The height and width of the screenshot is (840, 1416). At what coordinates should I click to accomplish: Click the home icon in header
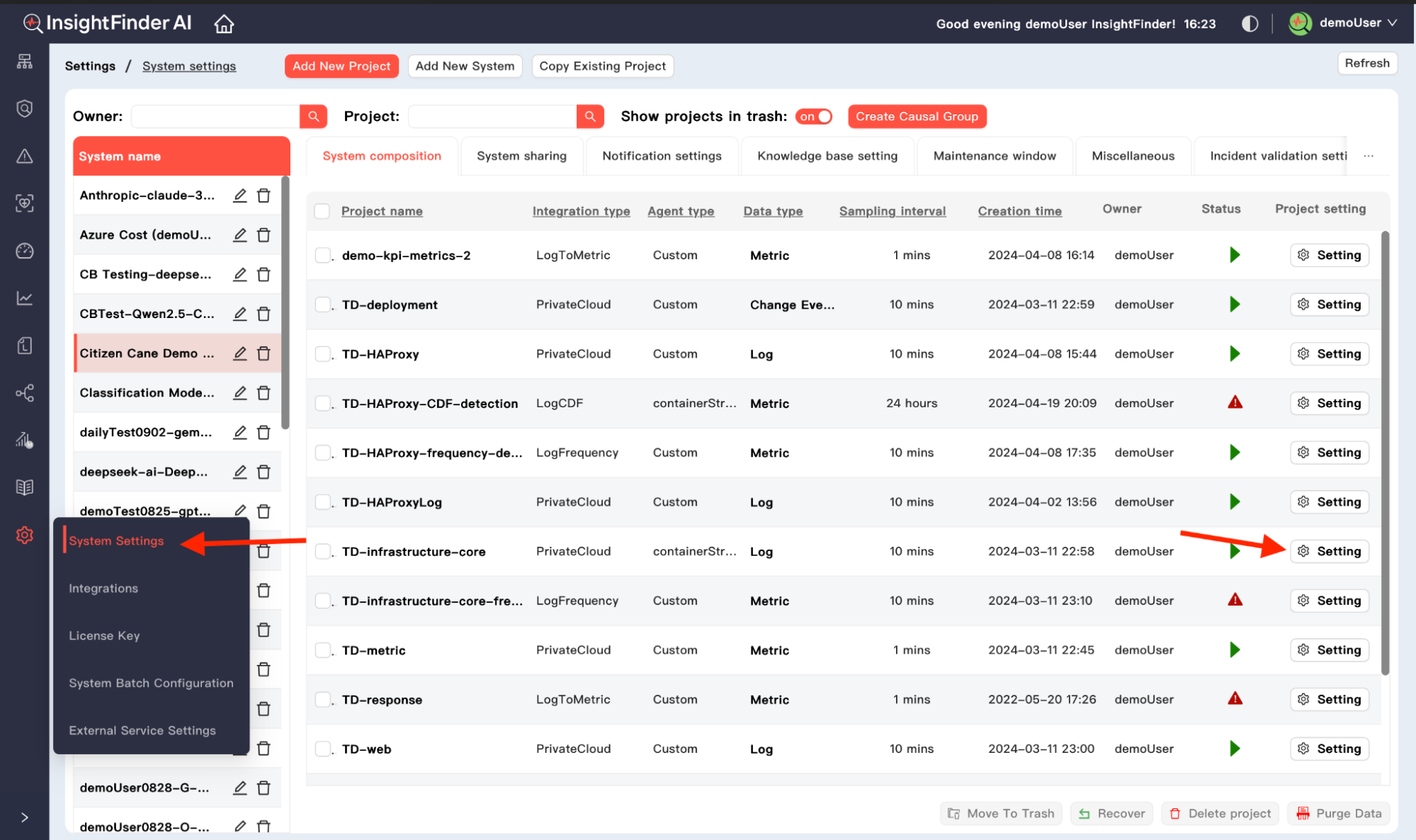coord(224,24)
